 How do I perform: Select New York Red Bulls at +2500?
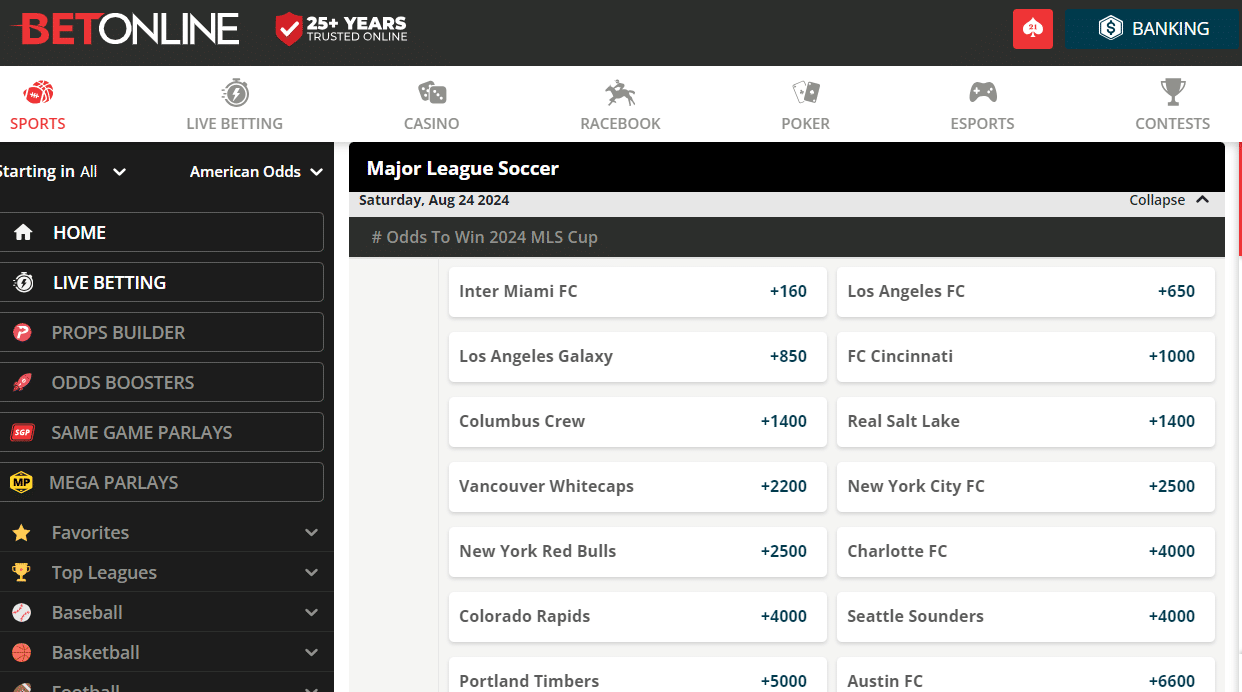tap(638, 552)
